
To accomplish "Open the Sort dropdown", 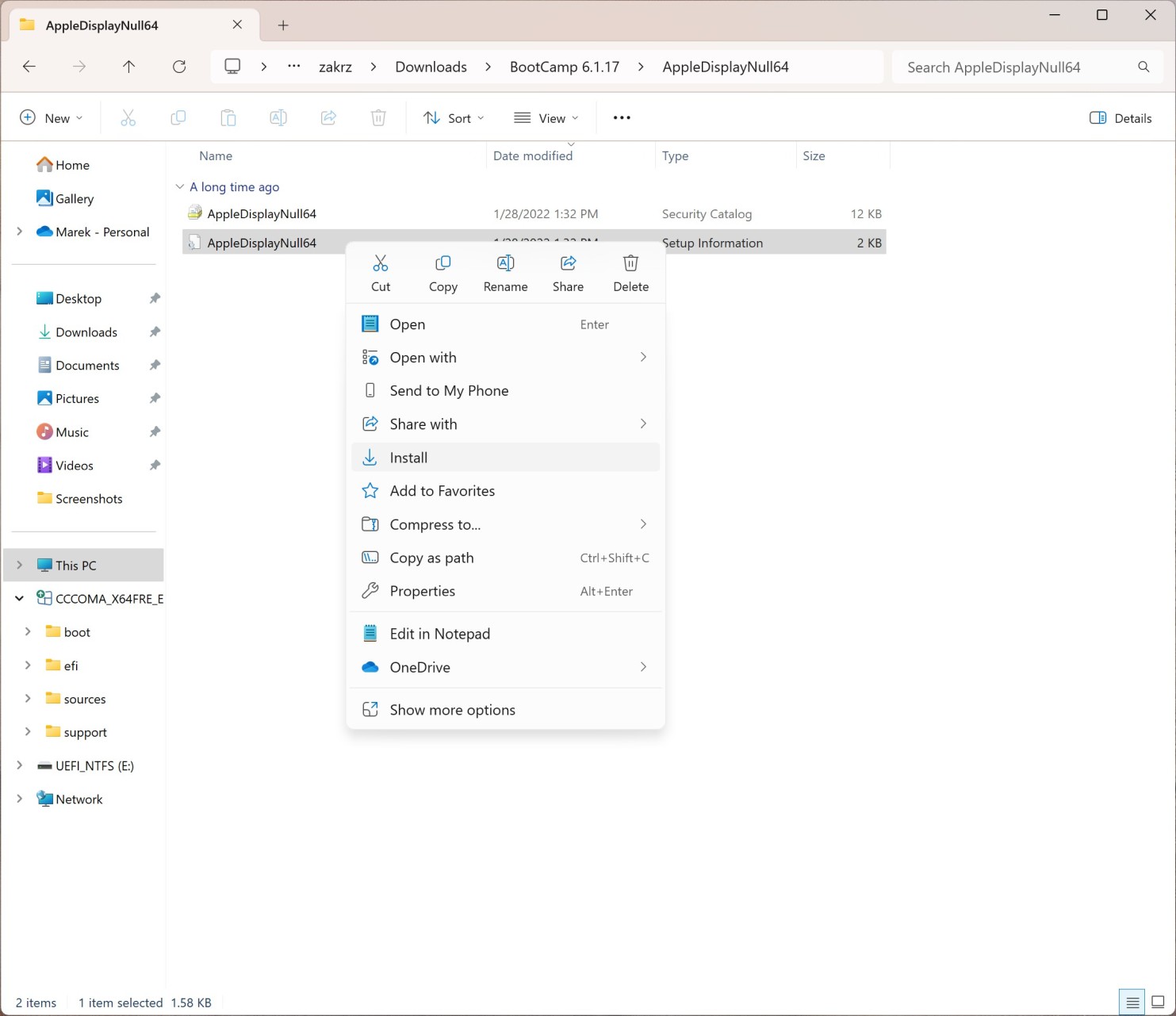I will (454, 118).
